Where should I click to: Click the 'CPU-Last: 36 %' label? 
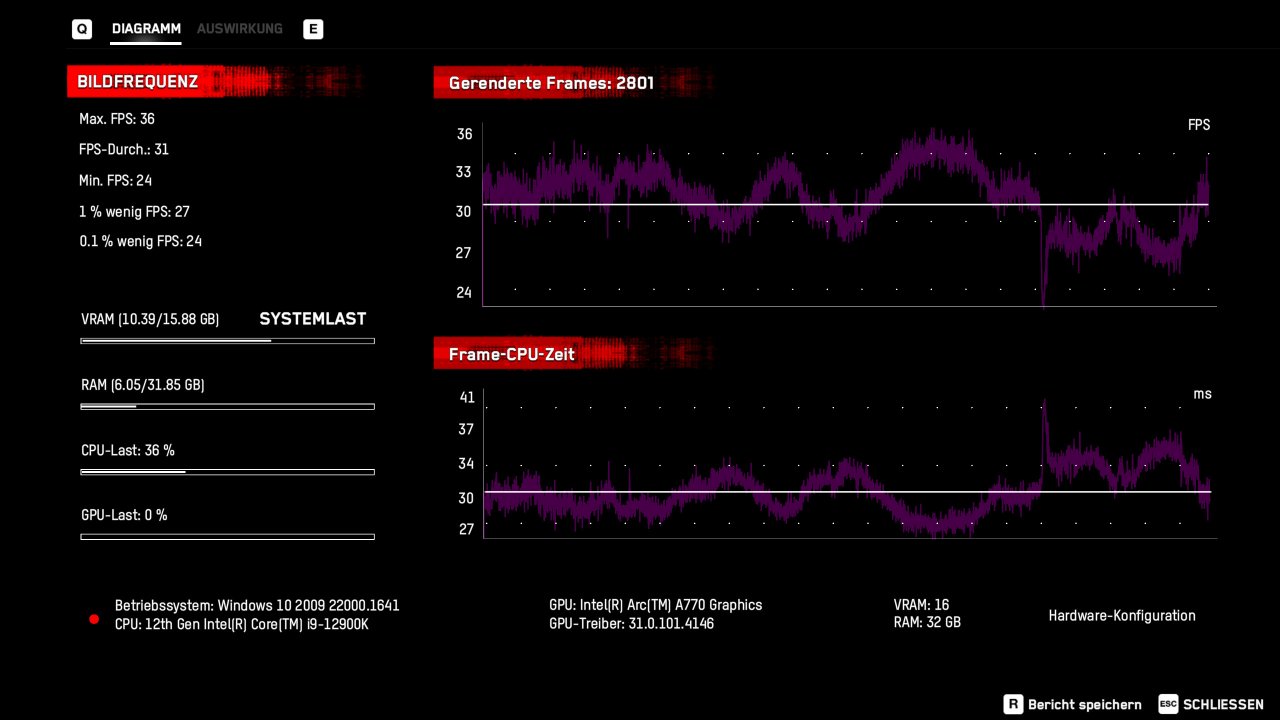click(128, 451)
